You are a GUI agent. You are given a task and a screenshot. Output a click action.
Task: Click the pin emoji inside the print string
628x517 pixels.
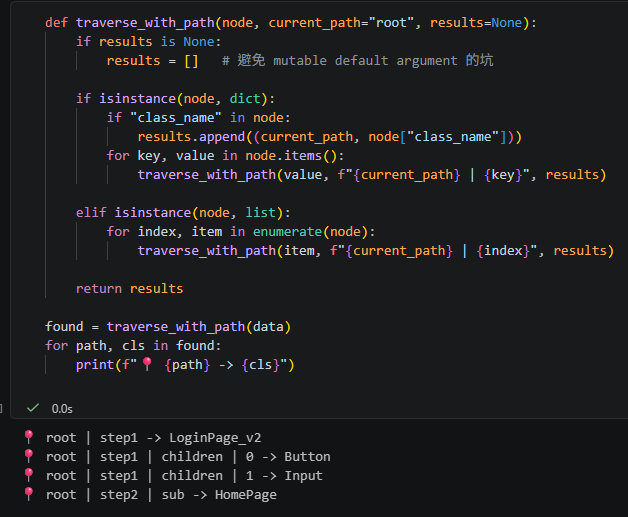[147, 364]
